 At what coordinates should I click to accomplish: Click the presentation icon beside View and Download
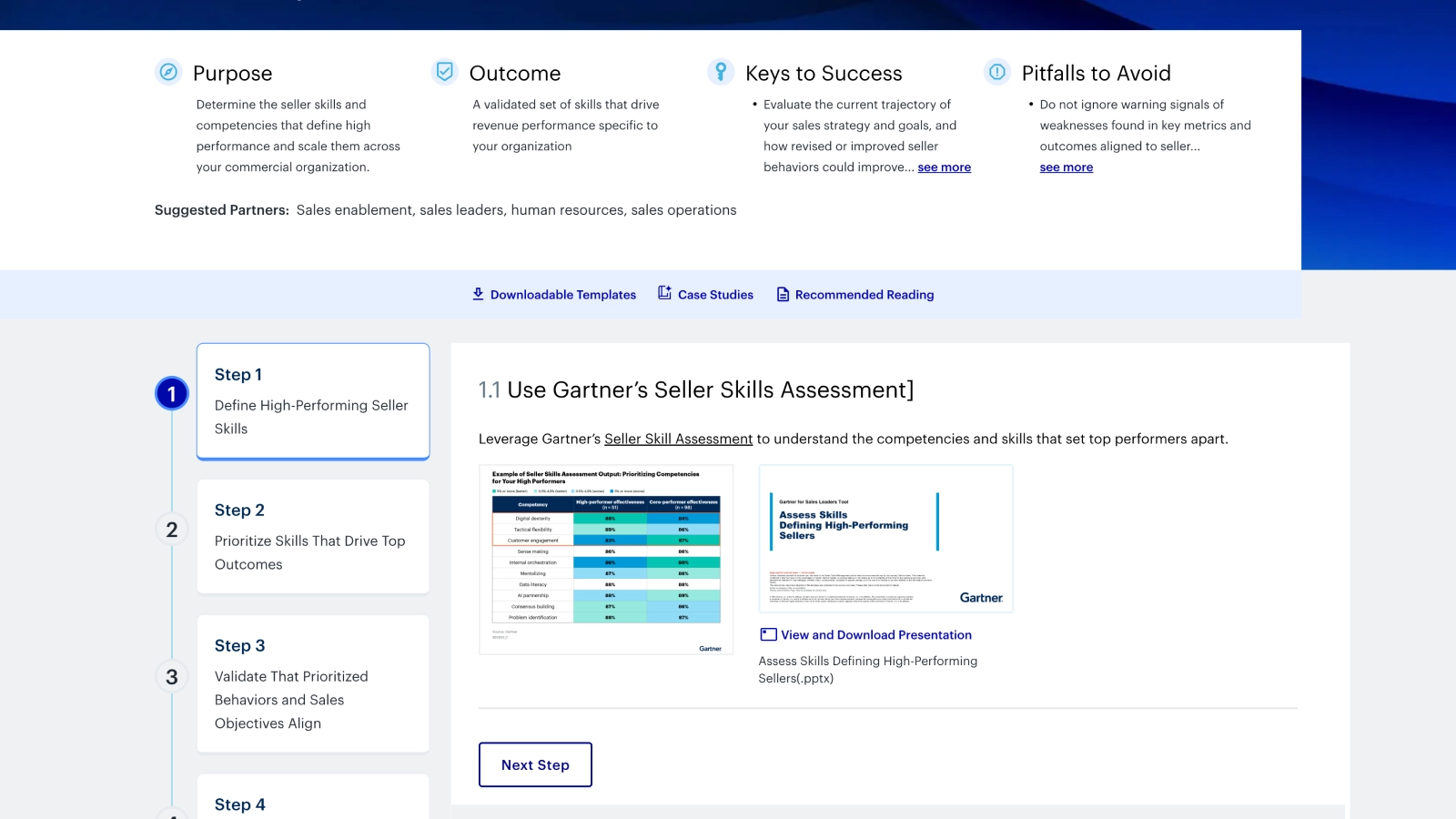767,633
